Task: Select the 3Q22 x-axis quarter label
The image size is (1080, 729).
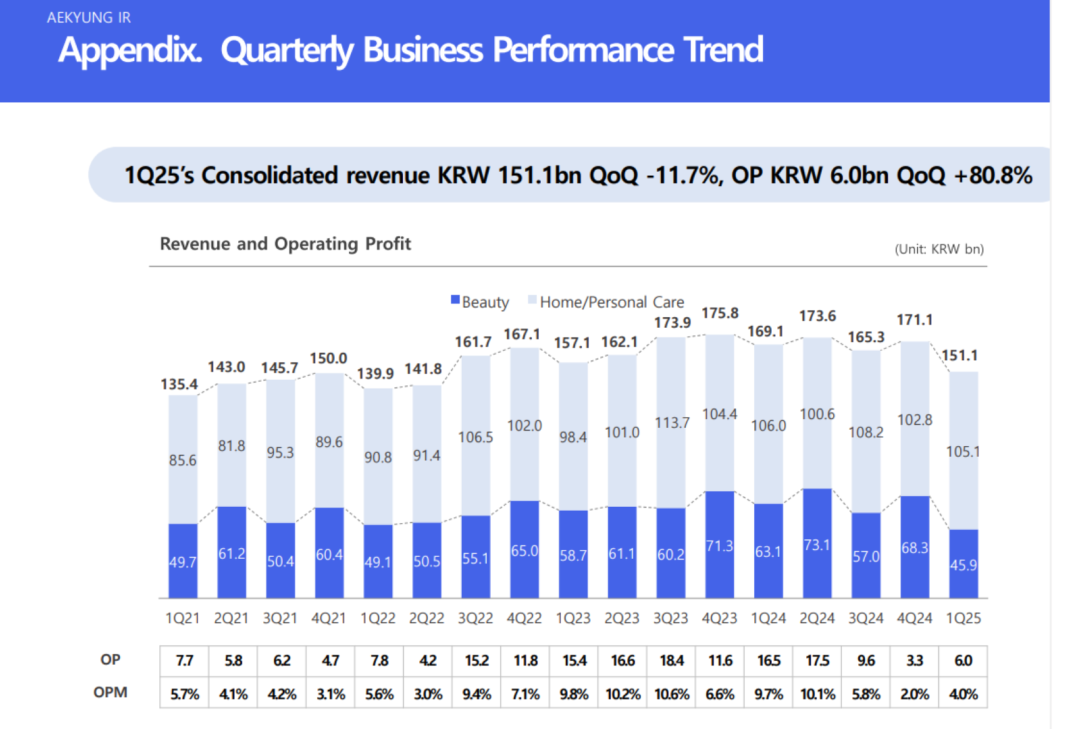Action: [476, 619]
